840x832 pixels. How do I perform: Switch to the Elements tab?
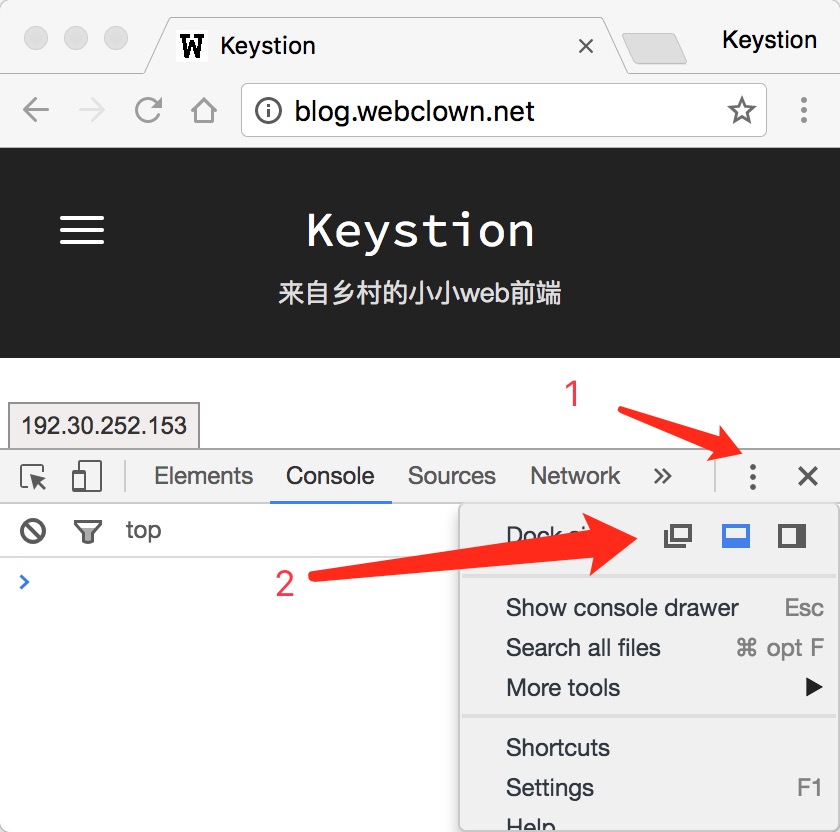click(x=204, y=476)
